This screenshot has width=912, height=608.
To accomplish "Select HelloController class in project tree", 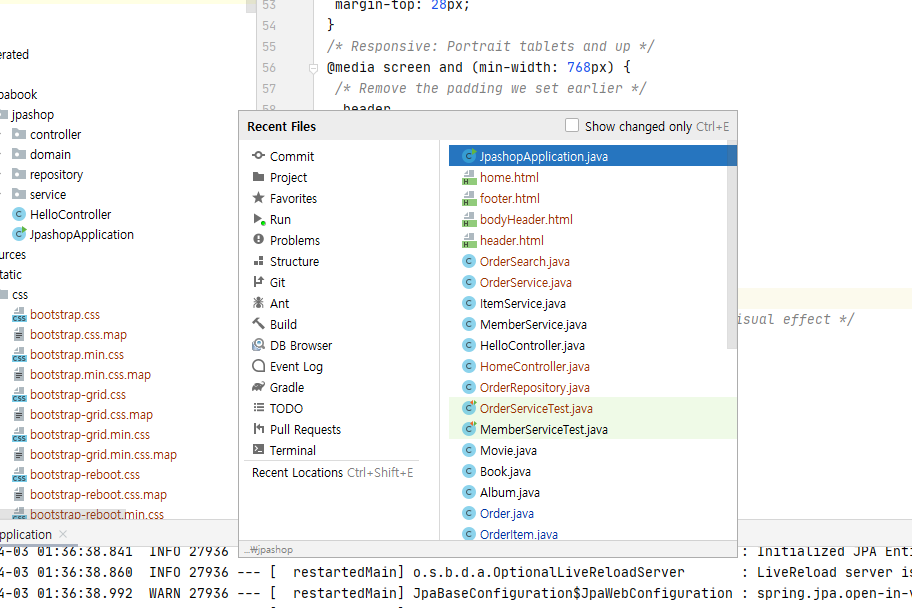I will click(62, 214).
